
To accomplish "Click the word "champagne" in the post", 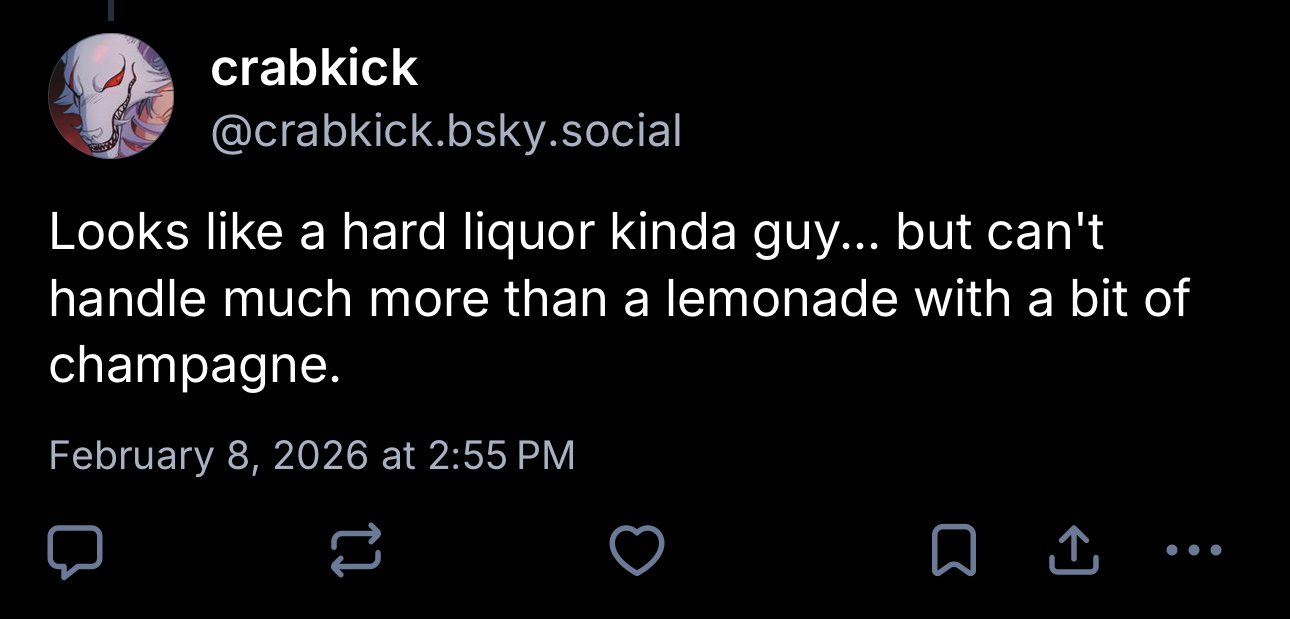I will (187, 367).
